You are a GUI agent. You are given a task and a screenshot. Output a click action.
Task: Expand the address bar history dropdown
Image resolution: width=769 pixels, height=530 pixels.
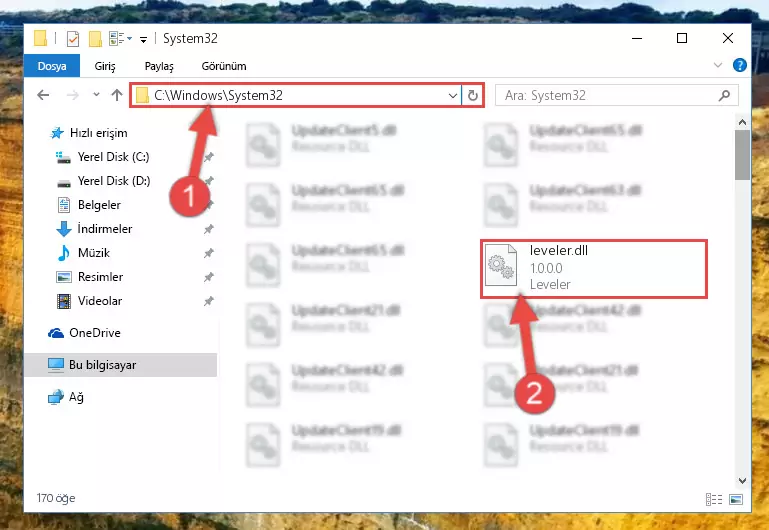click(453, 96)
